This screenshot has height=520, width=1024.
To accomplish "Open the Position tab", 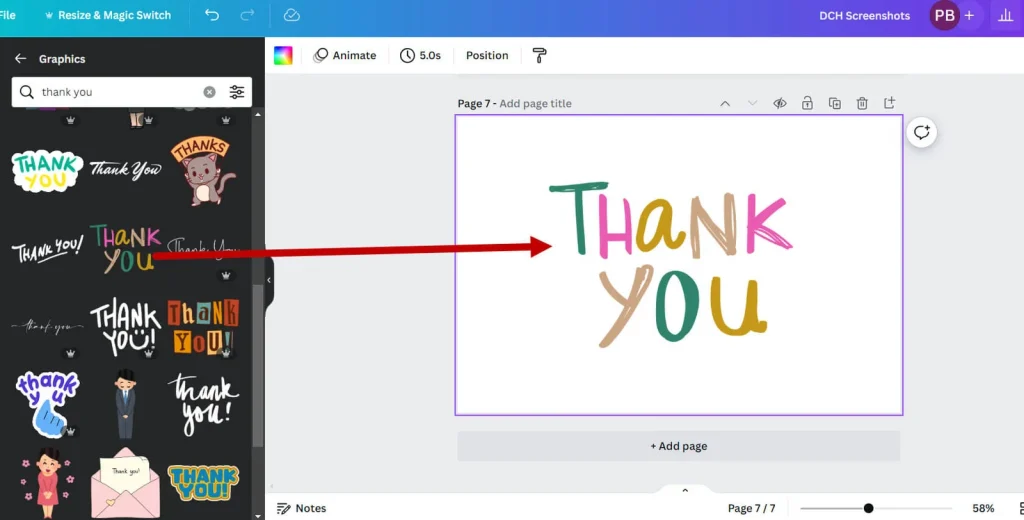I will point(487,55).
